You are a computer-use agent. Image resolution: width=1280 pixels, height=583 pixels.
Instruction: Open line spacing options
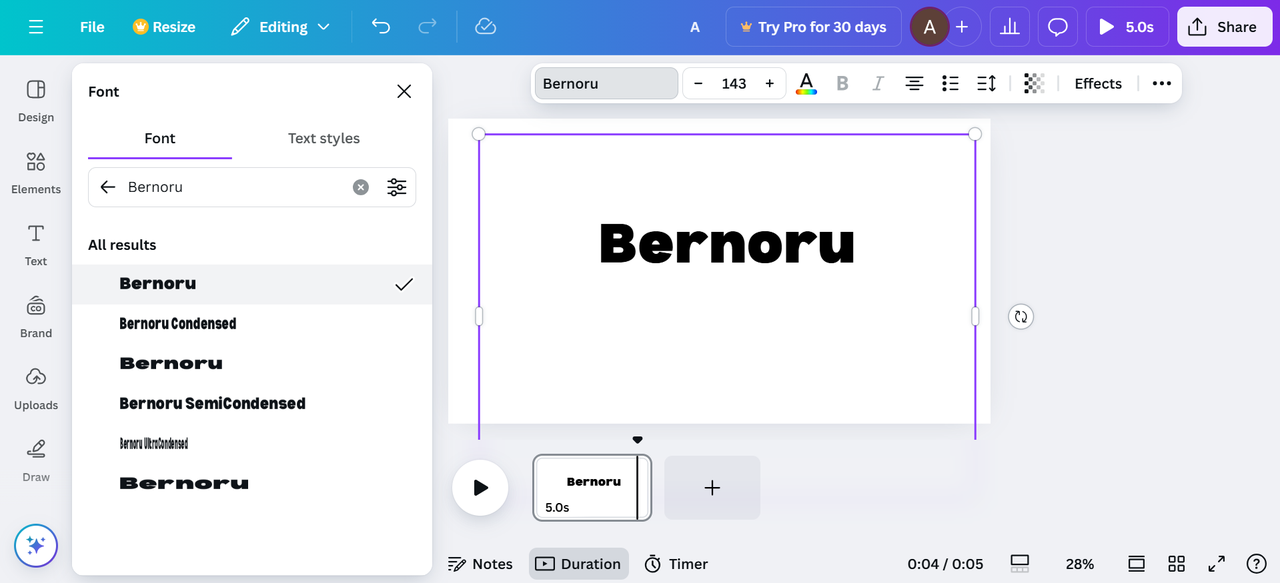986,83
